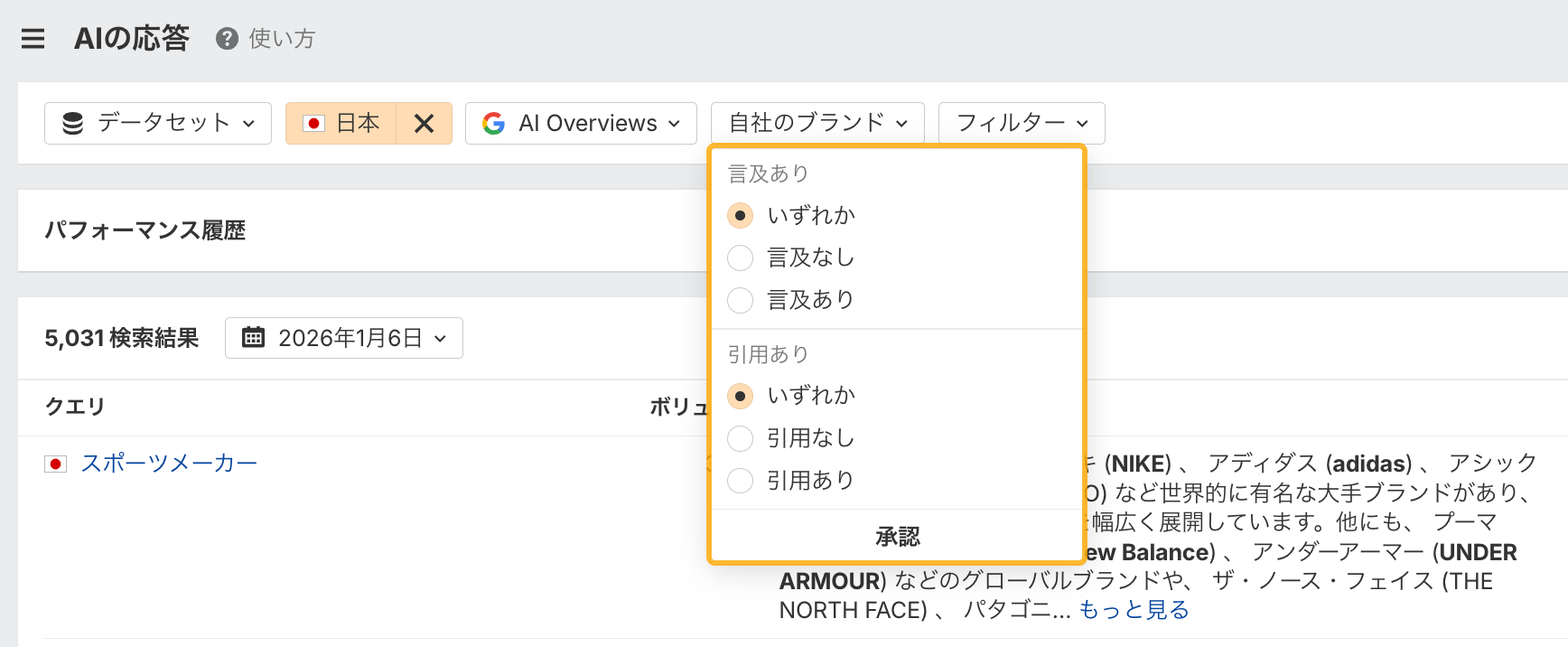Select the 言及なし radio option
Viewport: 1568px width, 647px height.
(x=740, y=258)
